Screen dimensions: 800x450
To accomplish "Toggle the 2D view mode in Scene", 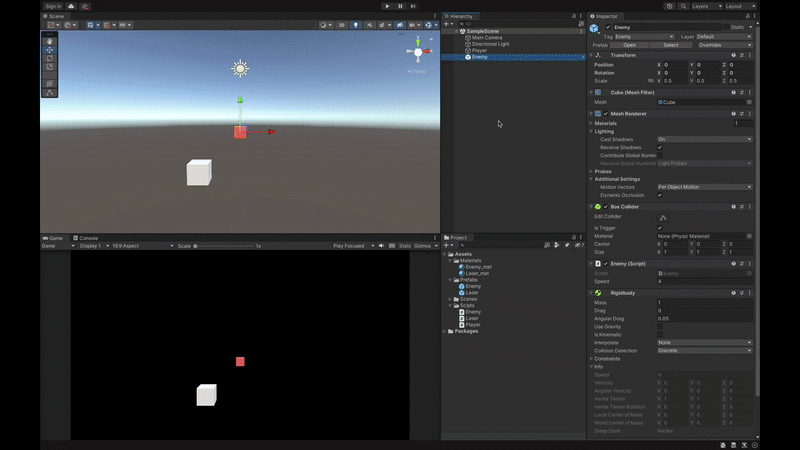I will pyautogui.click(x=341, y=25).
